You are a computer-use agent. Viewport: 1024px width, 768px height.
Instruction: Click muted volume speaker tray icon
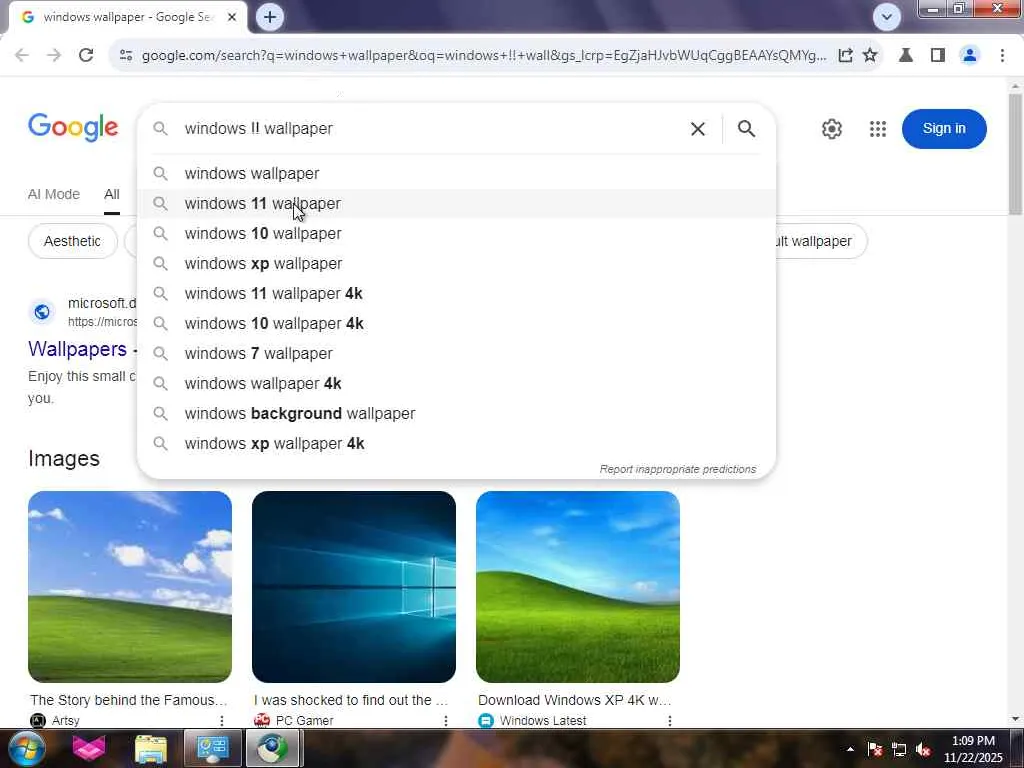click(923, 750)
